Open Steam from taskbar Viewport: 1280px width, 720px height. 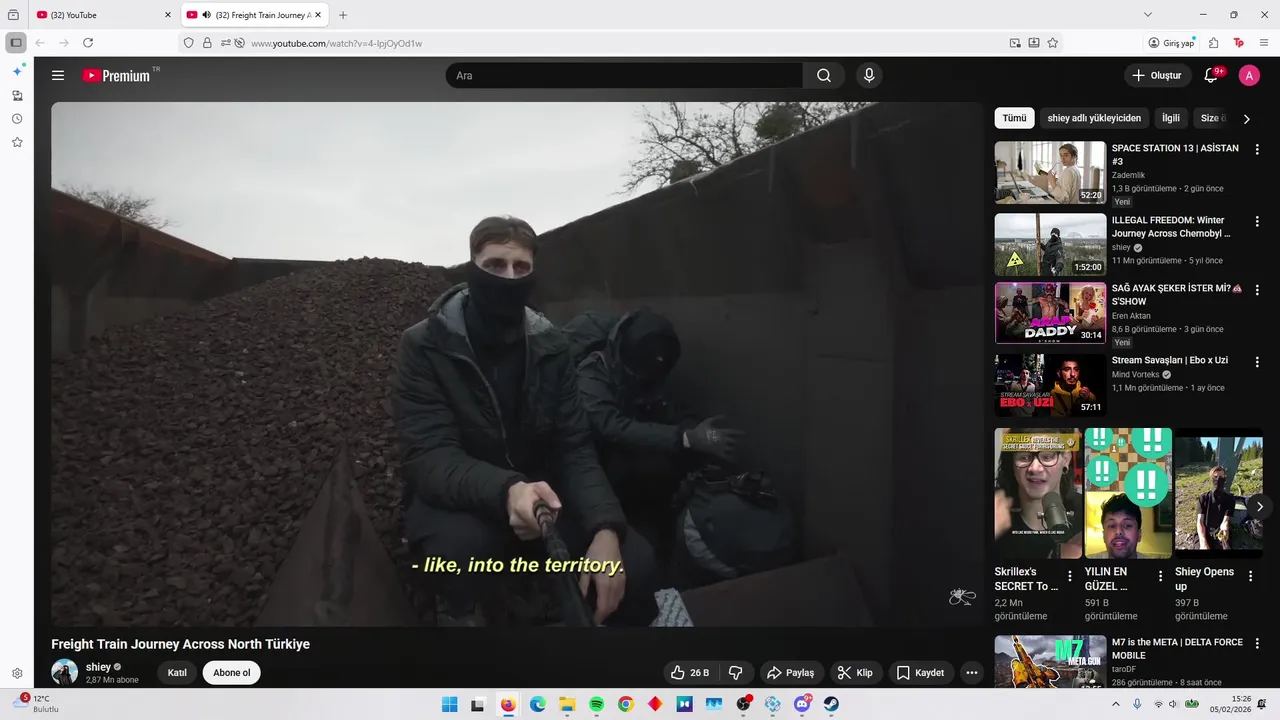coord(831,704)
